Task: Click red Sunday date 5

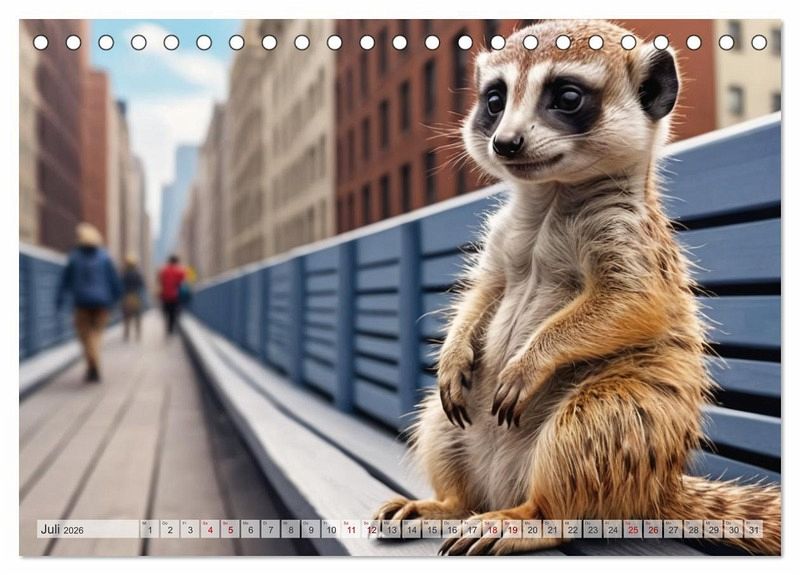Action: point(230,530)
